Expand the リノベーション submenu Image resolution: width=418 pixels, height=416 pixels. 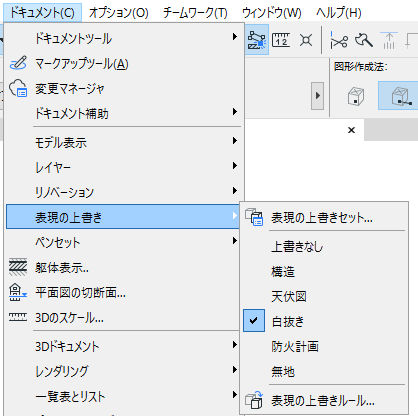point(123,192)
